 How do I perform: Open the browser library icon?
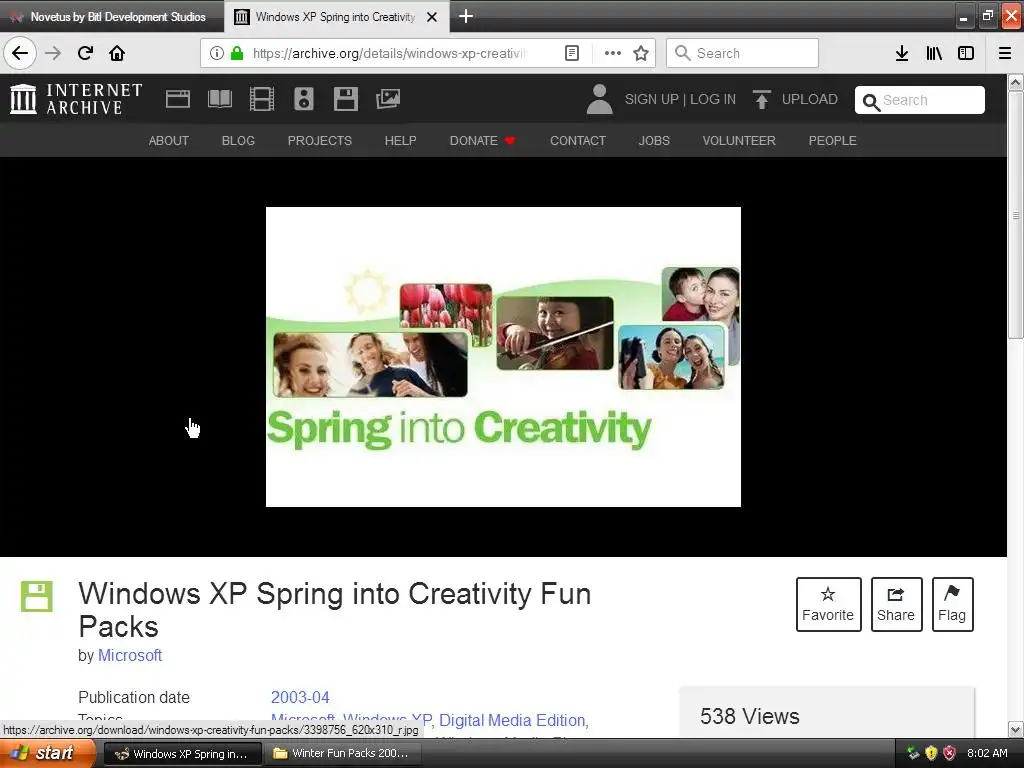point(934,53)
